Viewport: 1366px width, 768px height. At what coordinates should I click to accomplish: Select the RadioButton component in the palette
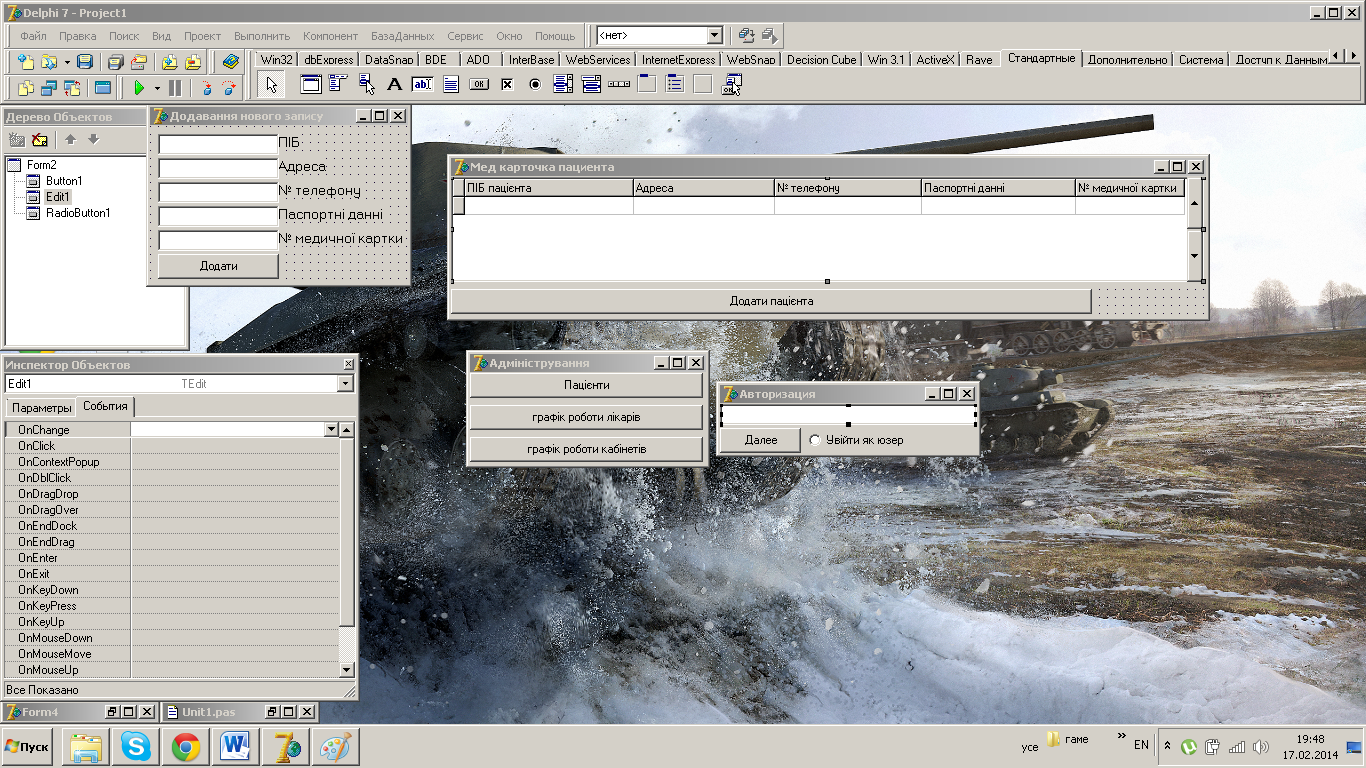(535, 85)
